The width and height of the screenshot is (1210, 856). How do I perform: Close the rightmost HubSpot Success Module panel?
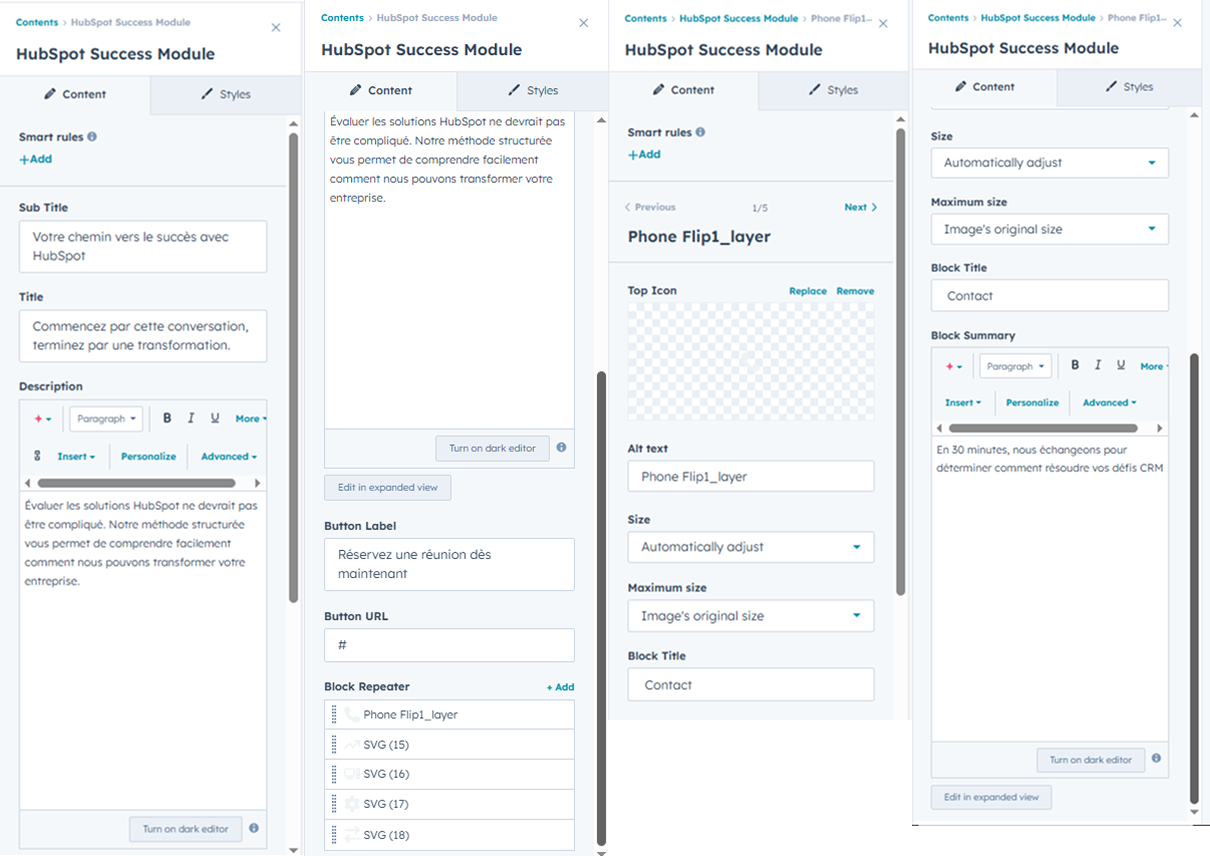point(1177,22)
